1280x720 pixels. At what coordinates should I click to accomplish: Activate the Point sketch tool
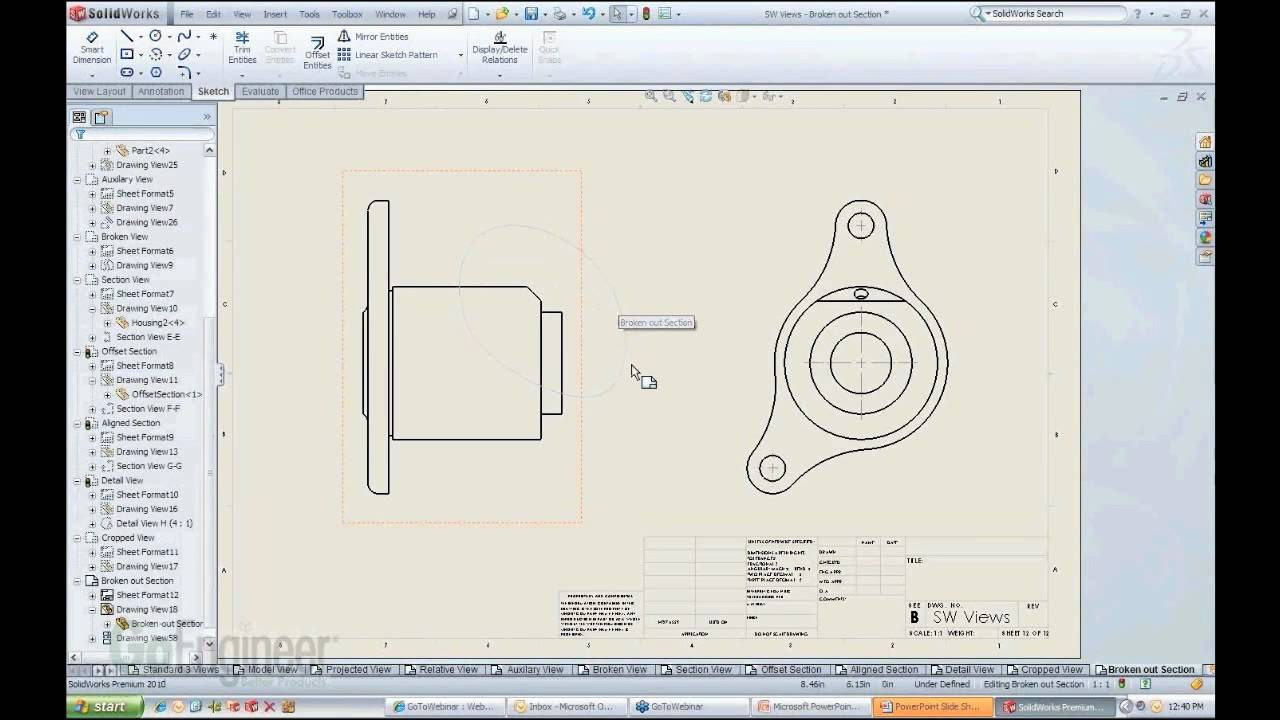pos(213,36)
